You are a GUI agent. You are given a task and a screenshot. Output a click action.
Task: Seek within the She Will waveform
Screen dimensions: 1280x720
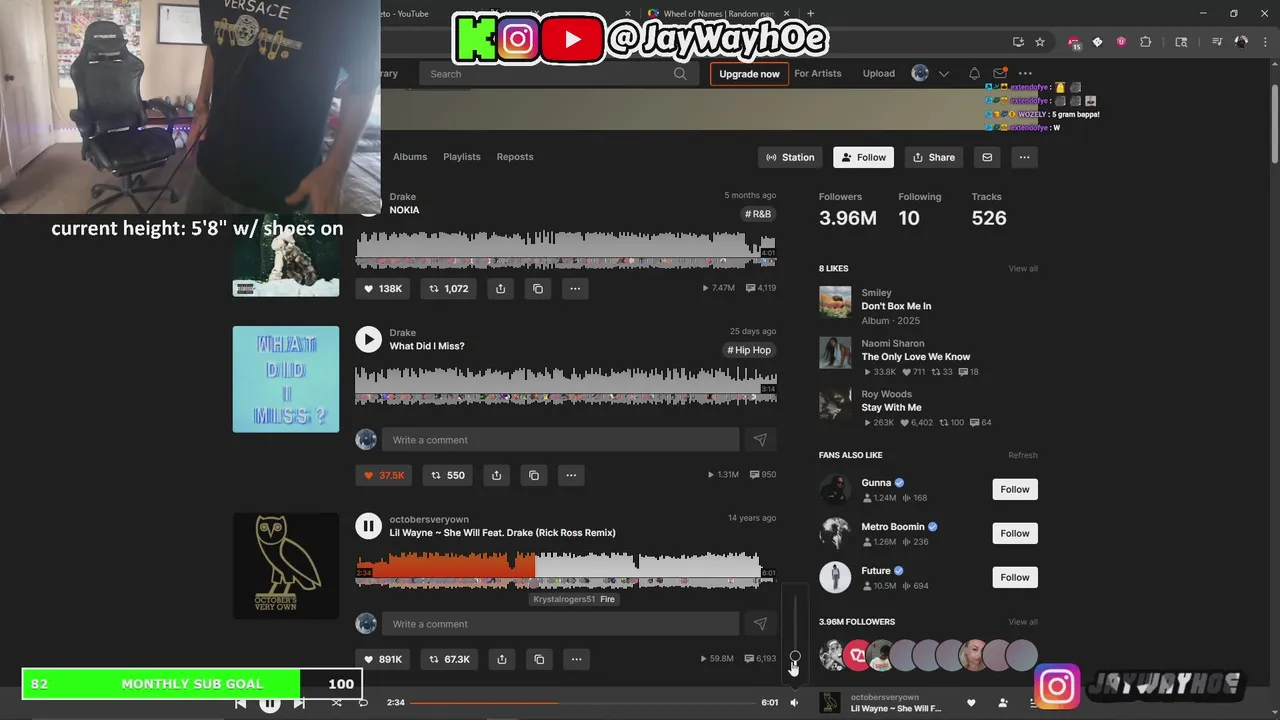point(566,570)
